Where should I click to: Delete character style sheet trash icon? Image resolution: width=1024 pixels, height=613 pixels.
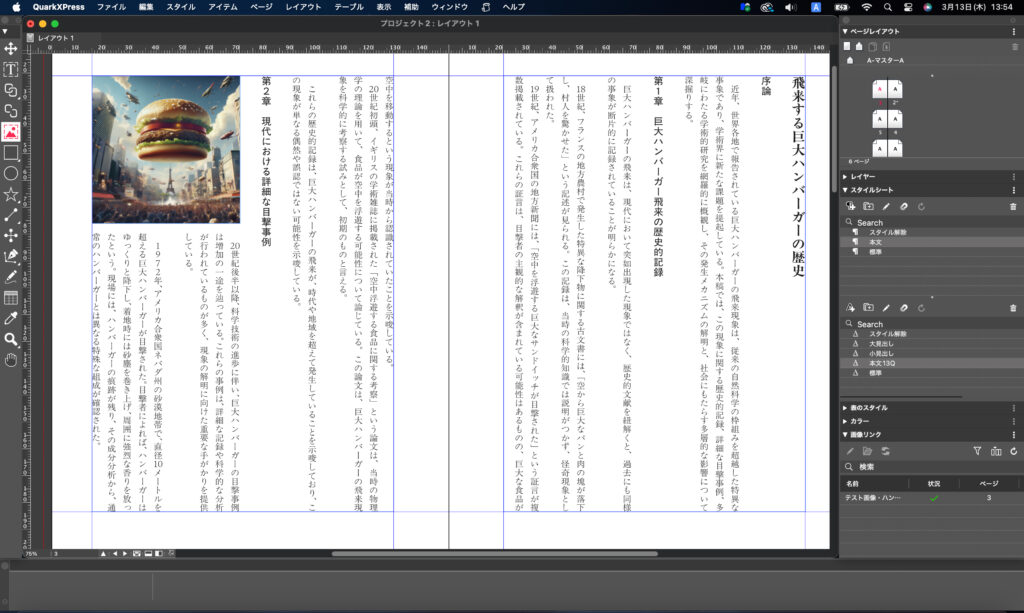pos(1013,307)
